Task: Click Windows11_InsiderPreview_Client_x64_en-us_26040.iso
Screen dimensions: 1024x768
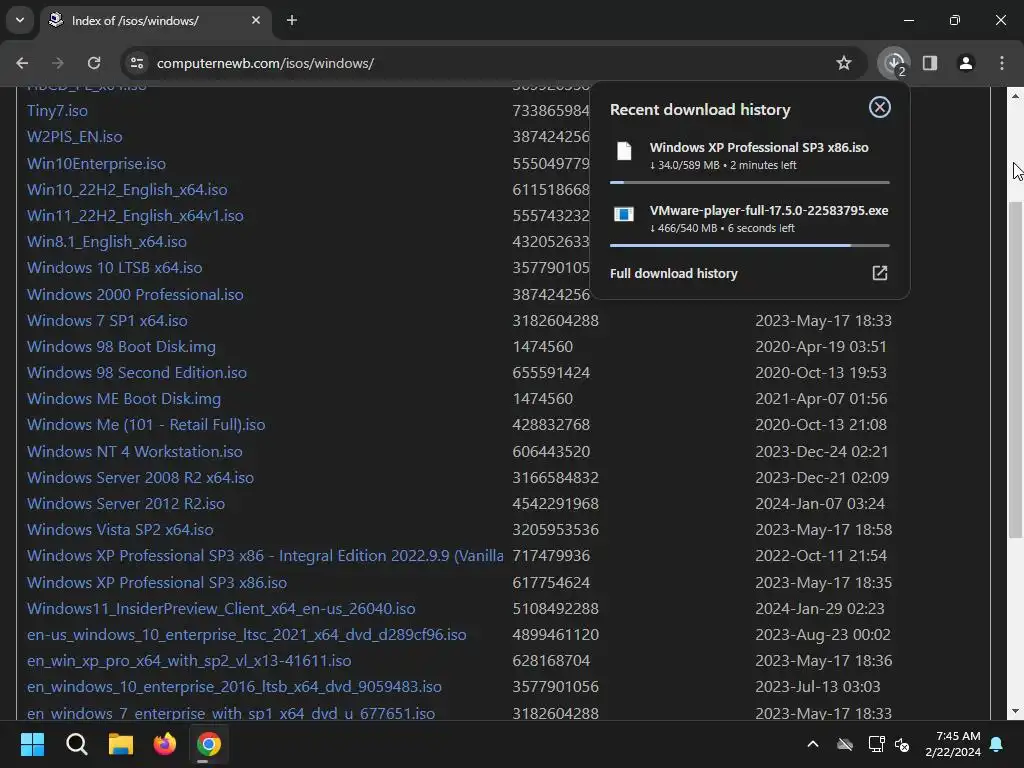Action: [221, 609]
